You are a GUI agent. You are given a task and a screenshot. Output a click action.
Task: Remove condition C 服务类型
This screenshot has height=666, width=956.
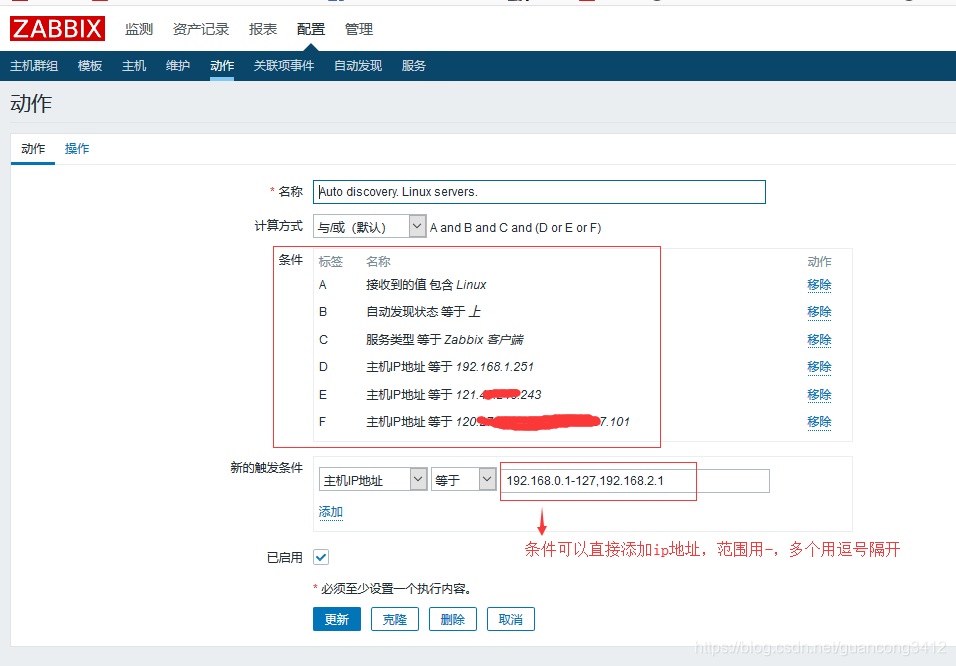[819, 340]
